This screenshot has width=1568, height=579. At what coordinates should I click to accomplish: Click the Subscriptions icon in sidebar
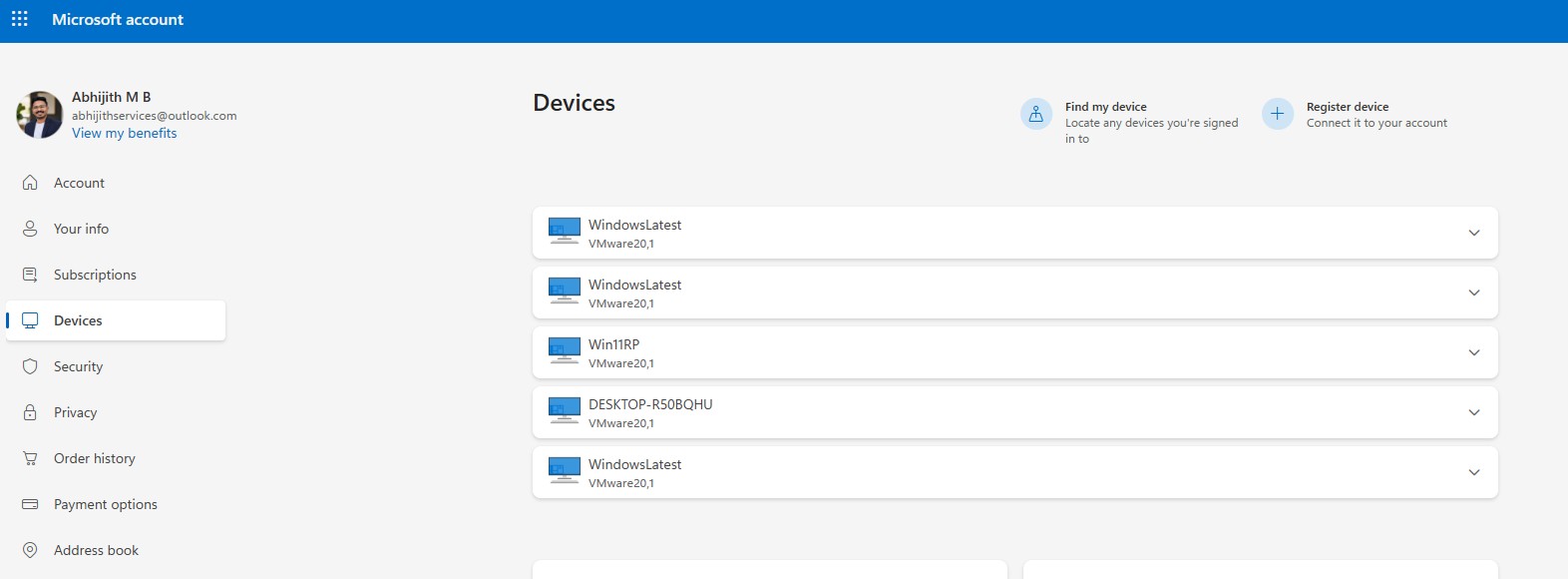pos(30,275)
